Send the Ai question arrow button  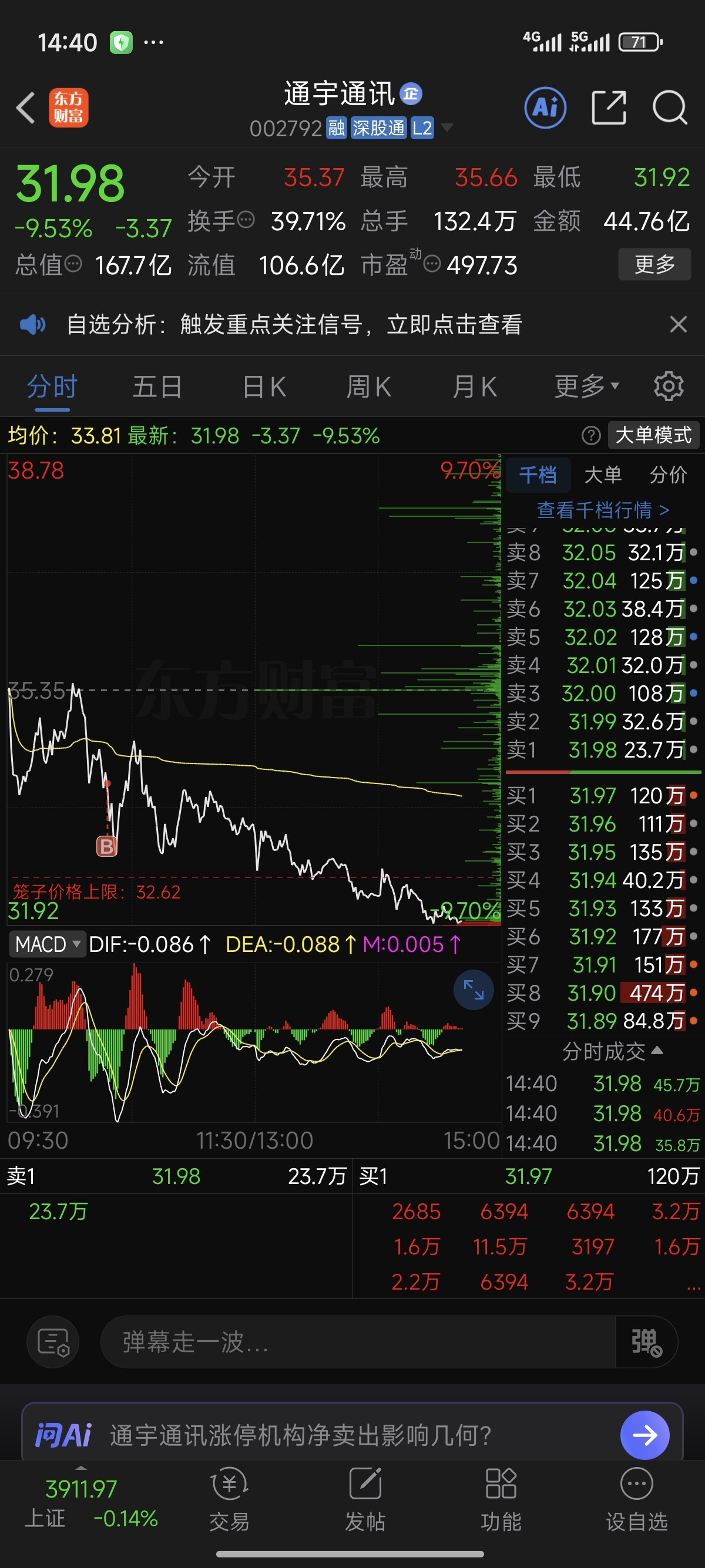pyautogui.click(x=644, y=1435)
